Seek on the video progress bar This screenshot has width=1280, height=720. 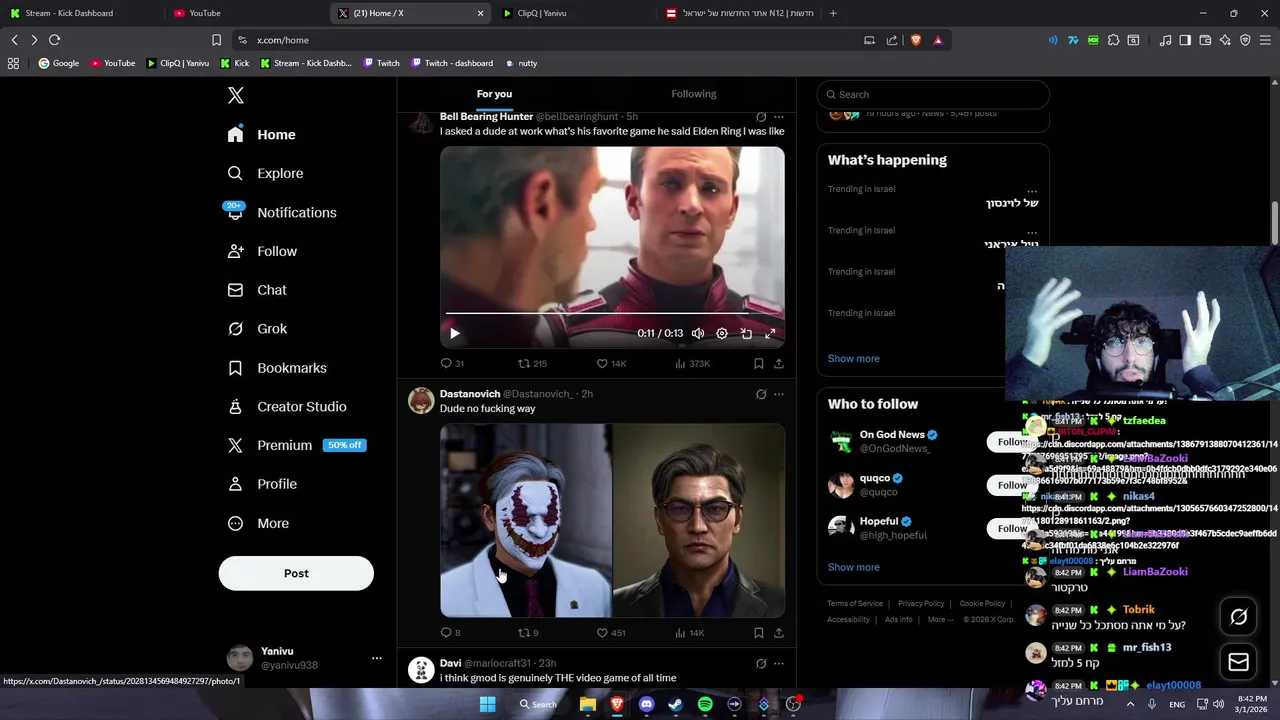[612, 313]
